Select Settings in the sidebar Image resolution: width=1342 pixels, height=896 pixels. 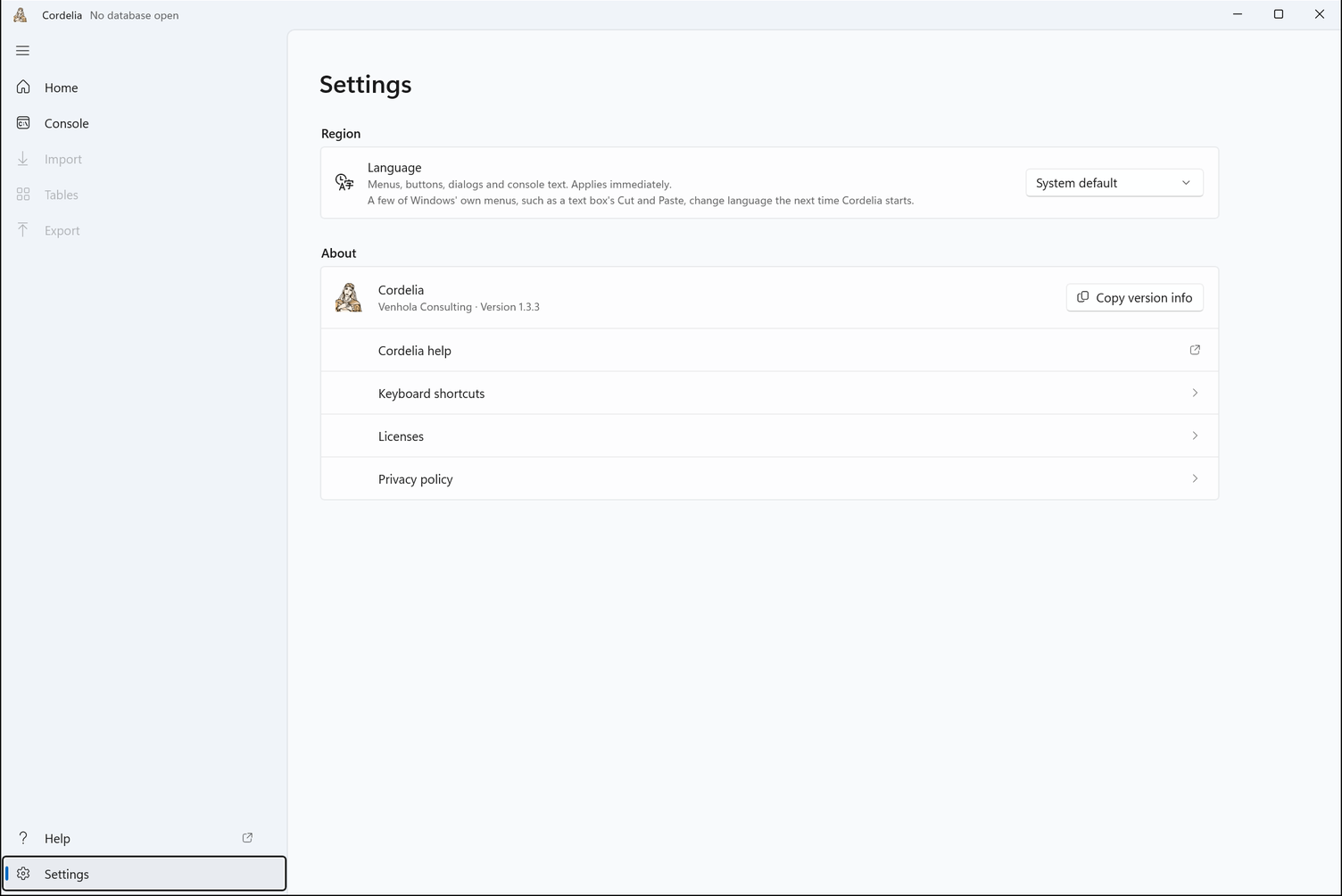point(144,874)
